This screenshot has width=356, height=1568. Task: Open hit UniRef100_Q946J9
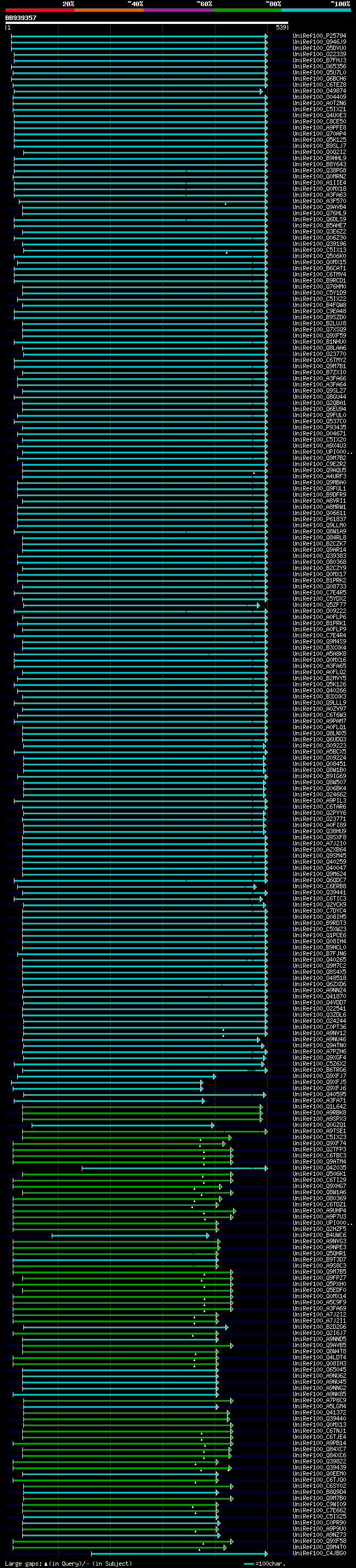[x=319, y=42]
